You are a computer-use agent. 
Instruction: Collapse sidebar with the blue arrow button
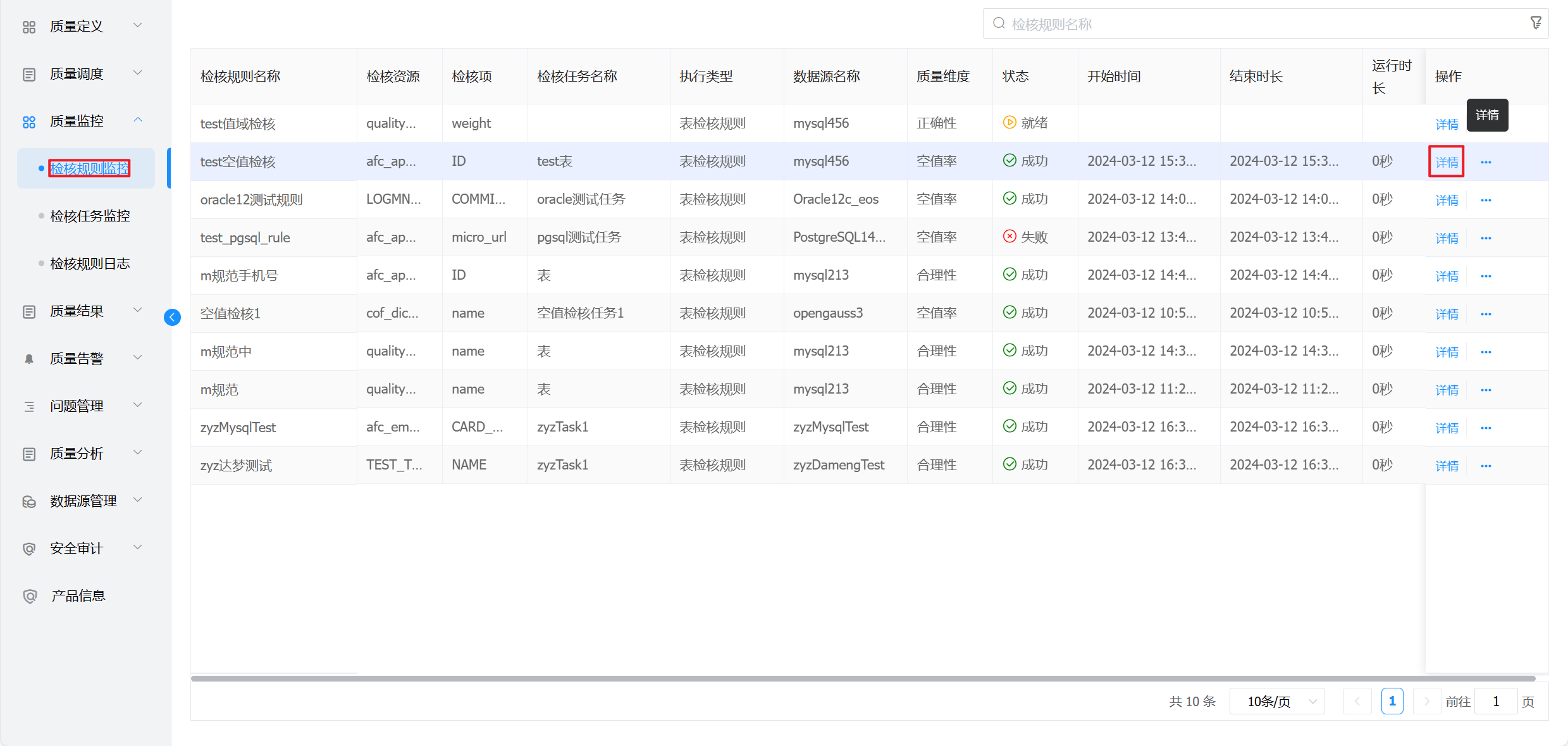[172, 317]
